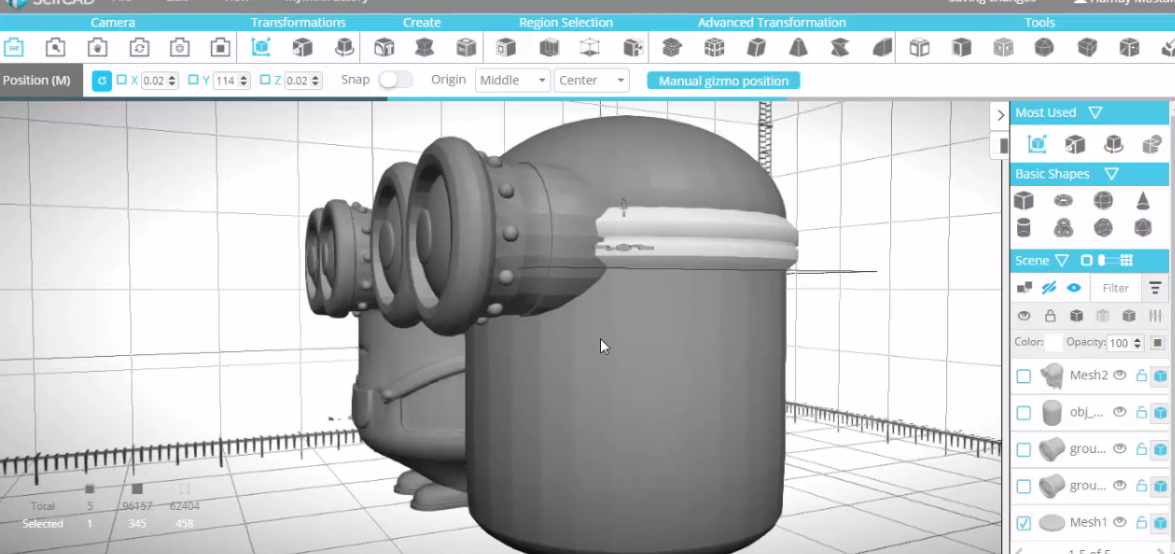The image size is (1175, 554).
Task: Collapse the right panel with the chevron
Action: [1000, 115]
